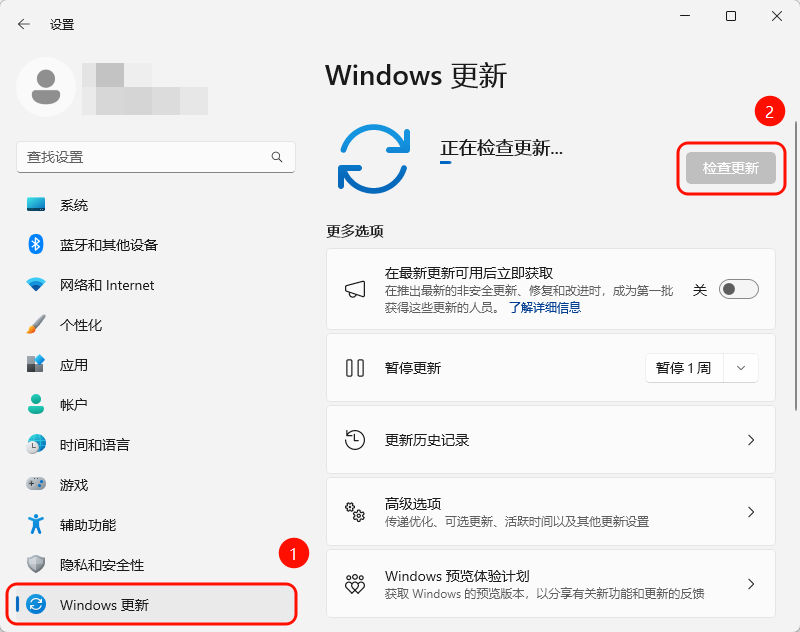800x632 pixels.
Task: Click the 游戏 gamepad icon
Action: [x=36, y=484]
